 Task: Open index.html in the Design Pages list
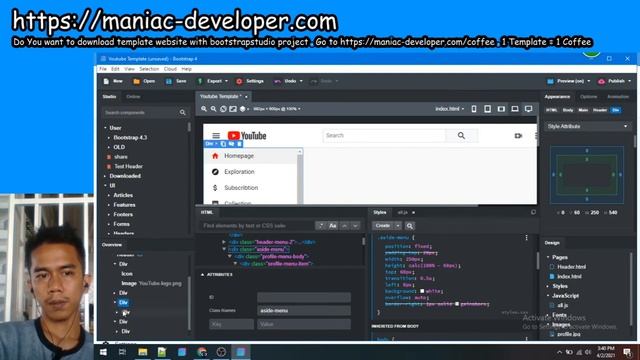(x=569, y=276)
